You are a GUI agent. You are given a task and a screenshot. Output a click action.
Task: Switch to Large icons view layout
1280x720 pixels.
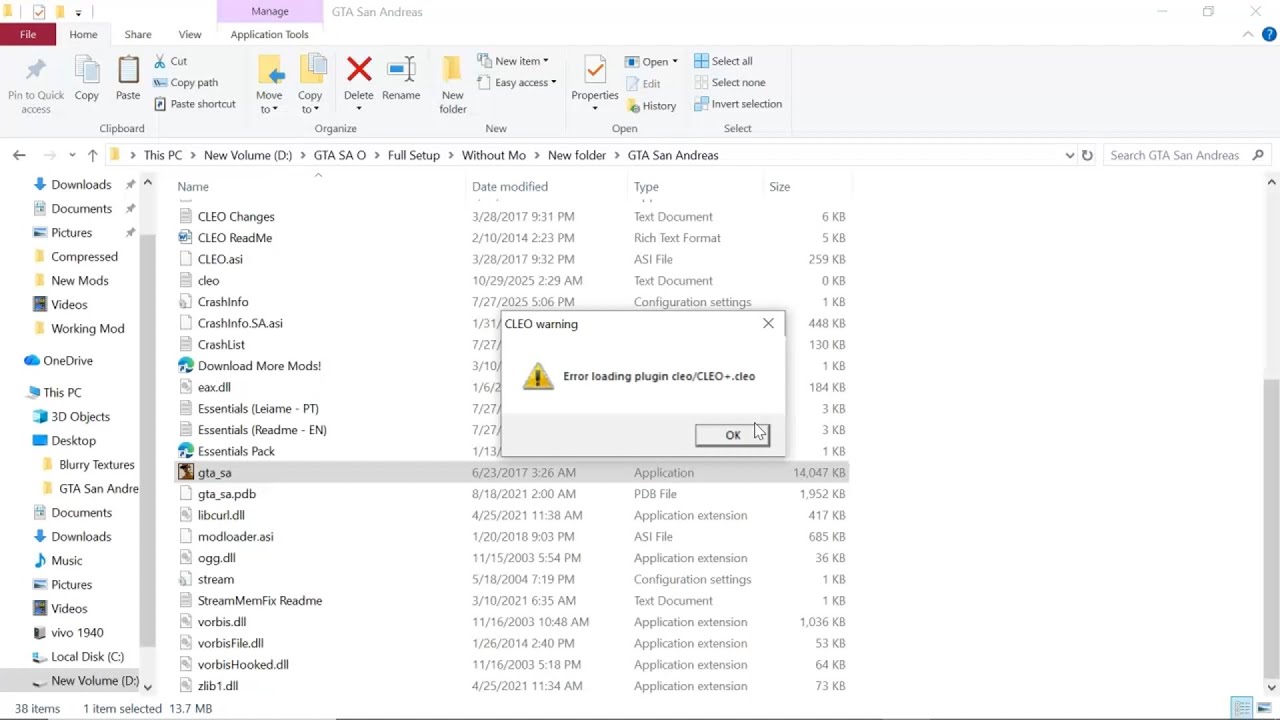click(1264, 708)
